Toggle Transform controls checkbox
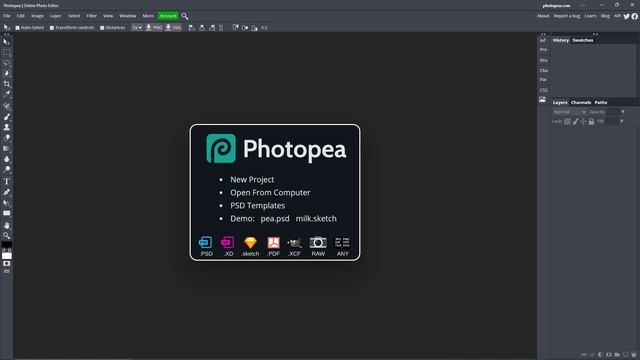The height and width of the screenshot is (360, 640). (x=52, y=28)
